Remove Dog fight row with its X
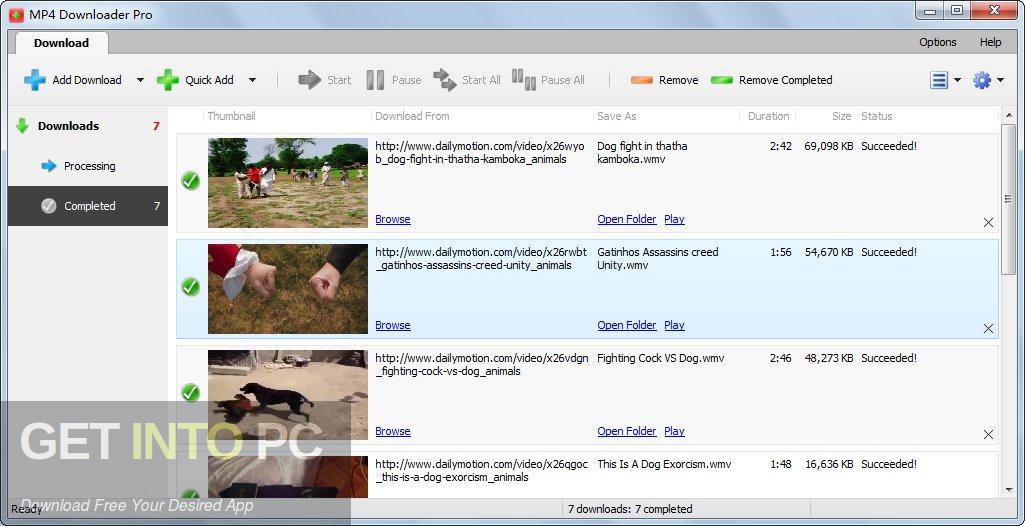 [988, 223]
